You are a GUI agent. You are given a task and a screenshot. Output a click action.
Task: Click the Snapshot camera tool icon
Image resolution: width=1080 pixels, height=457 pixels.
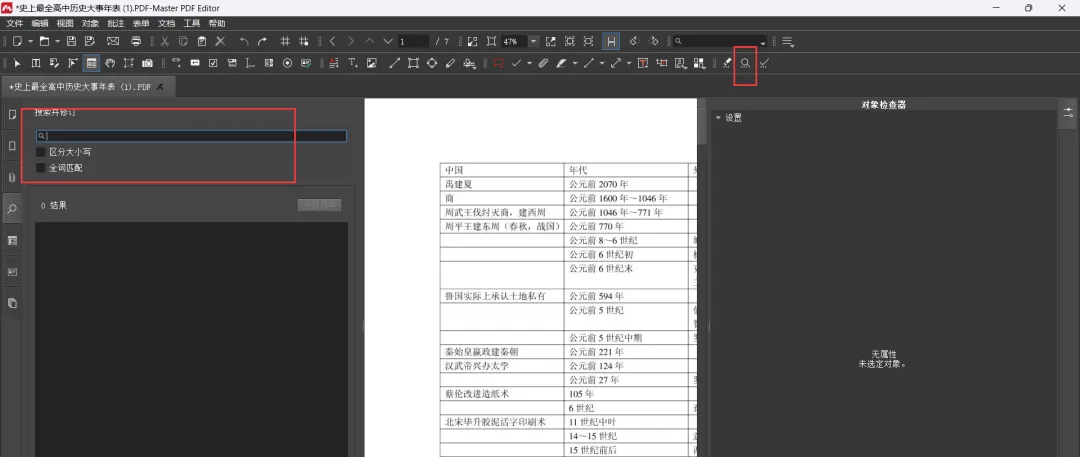[x=147, y=63]
